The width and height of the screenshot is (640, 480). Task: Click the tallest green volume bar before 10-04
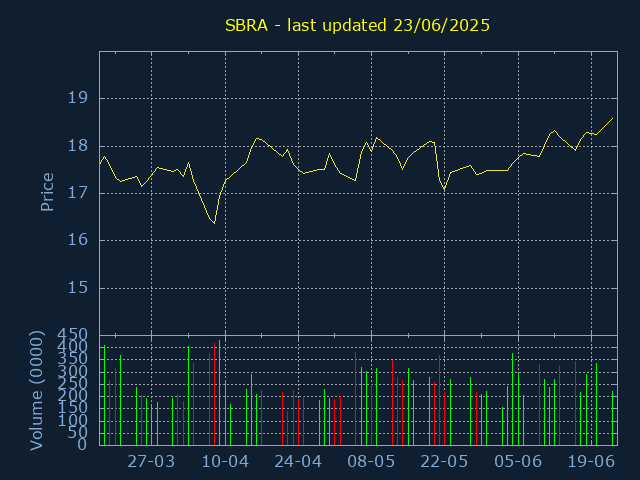220,393
